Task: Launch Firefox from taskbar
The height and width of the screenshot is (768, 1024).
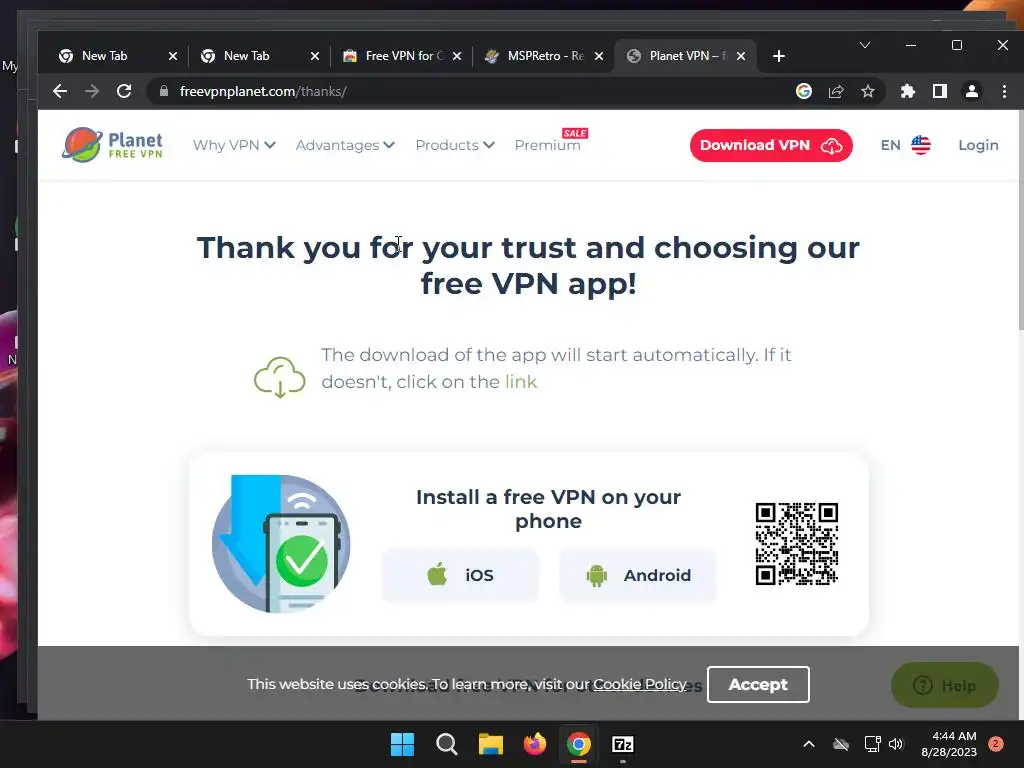Action: [x=535, y=744]
